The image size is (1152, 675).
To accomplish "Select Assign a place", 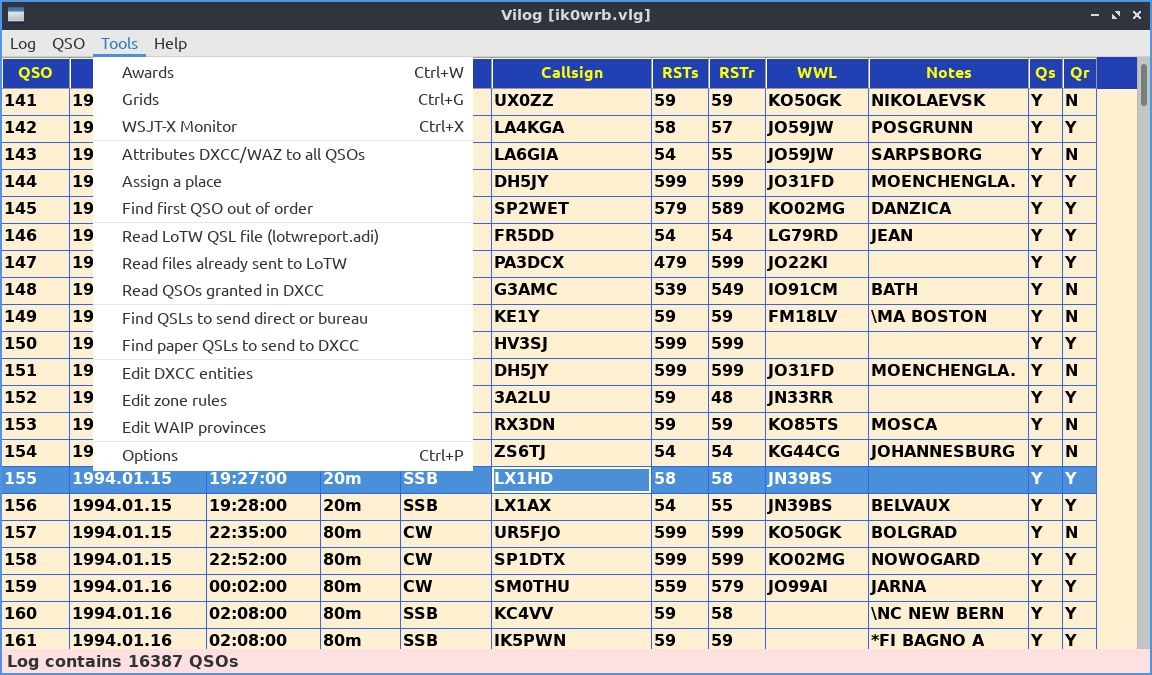I will (283, 181).
